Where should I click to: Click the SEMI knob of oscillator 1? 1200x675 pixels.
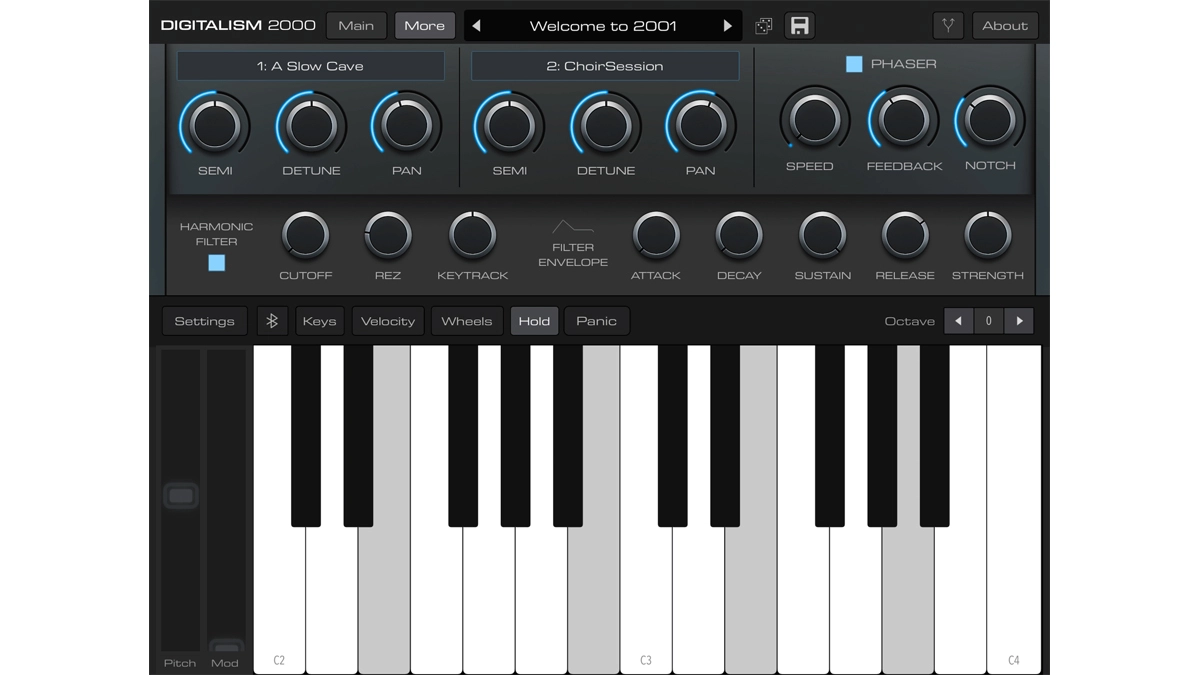215,125
